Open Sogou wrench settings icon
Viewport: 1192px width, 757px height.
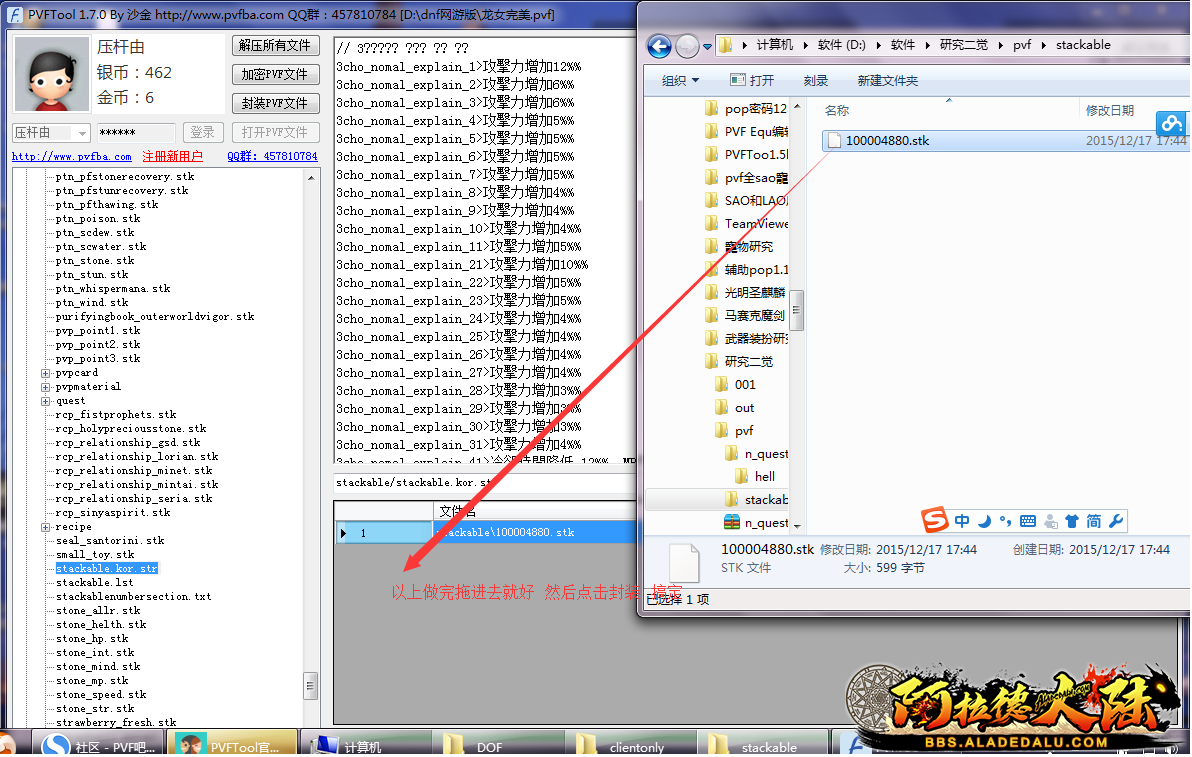coord(1116,521)
